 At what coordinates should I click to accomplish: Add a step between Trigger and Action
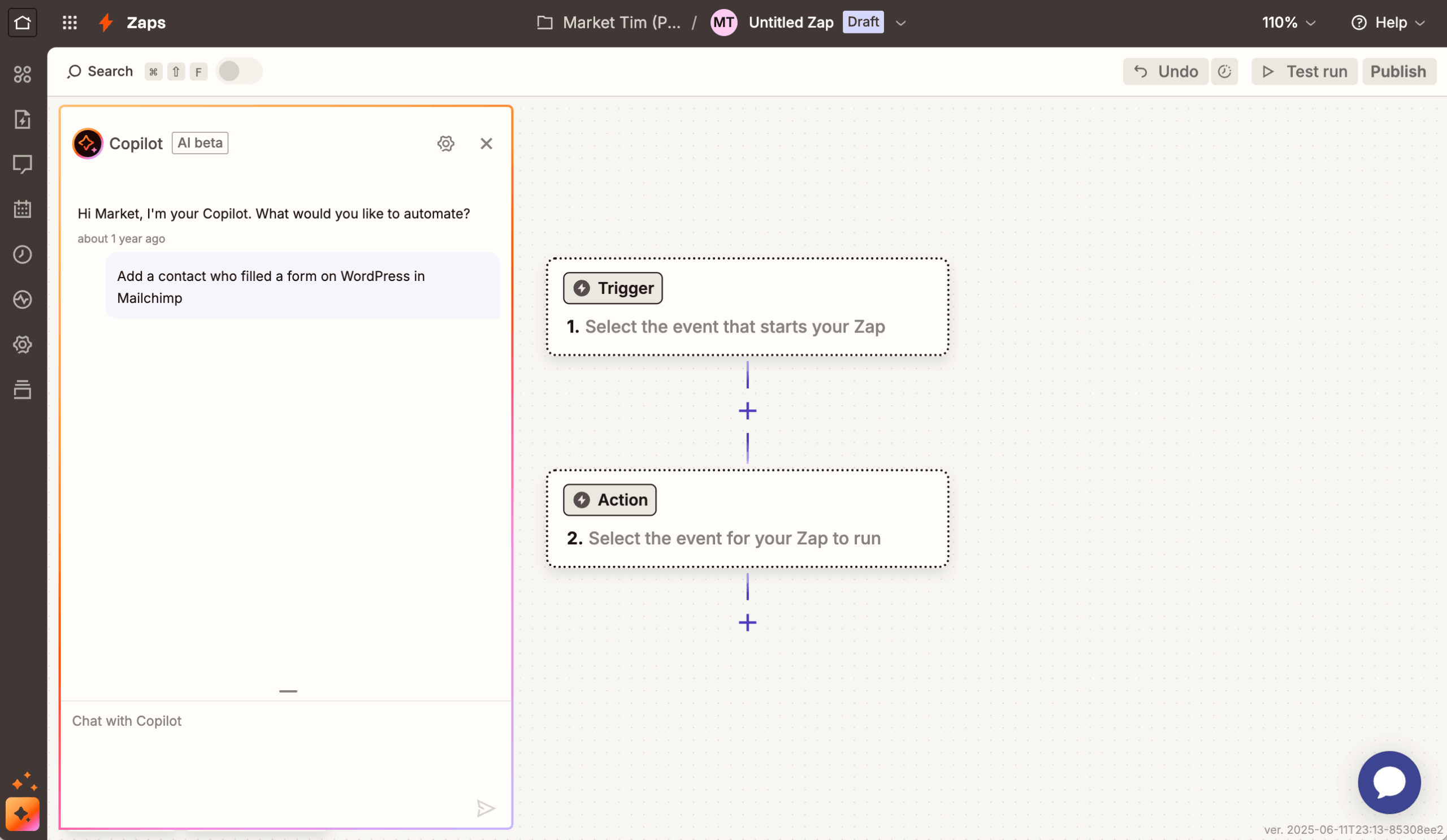tap(748, 410)
